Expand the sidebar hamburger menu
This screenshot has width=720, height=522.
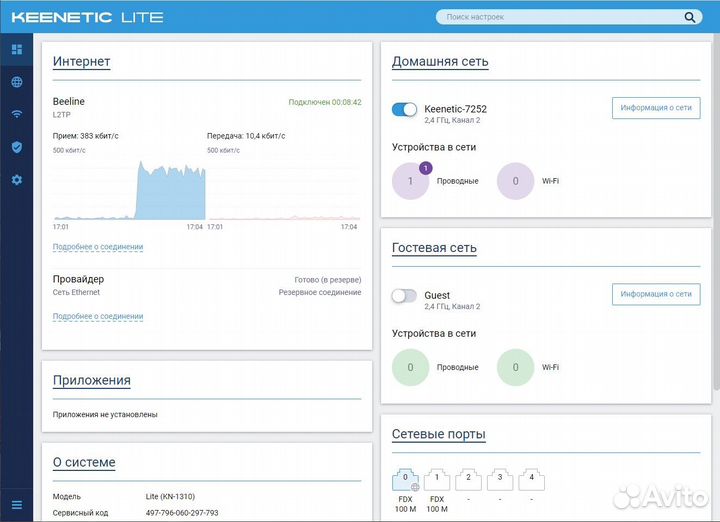[x=16, y=505]
